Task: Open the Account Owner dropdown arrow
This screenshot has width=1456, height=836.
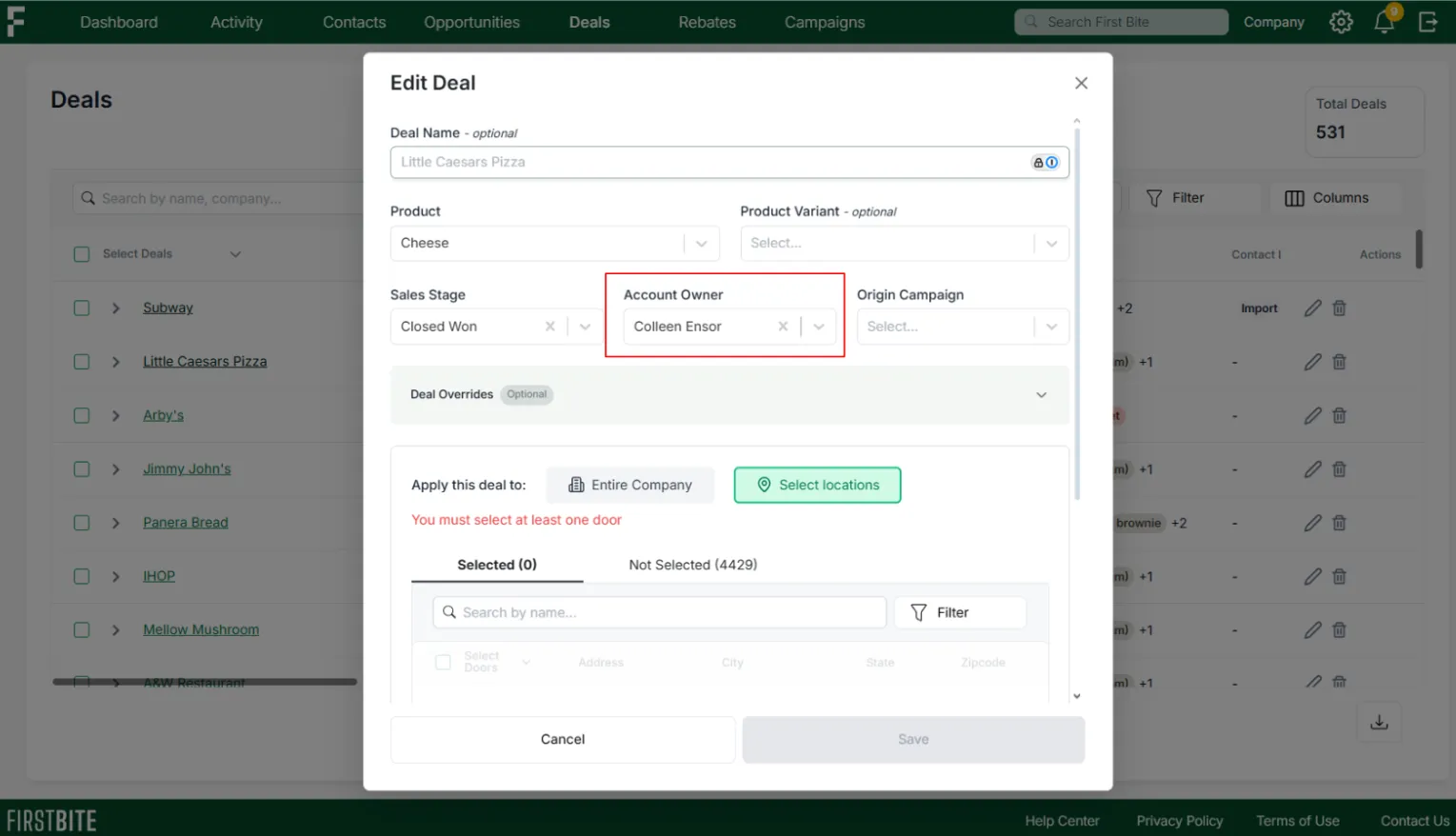Action: 819,327
